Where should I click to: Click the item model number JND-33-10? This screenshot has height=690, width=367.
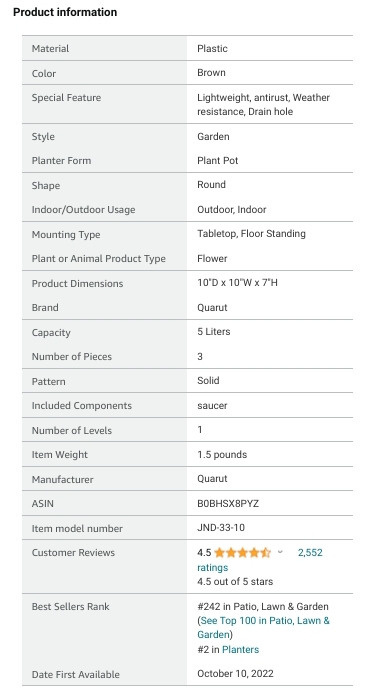point(220,528)
